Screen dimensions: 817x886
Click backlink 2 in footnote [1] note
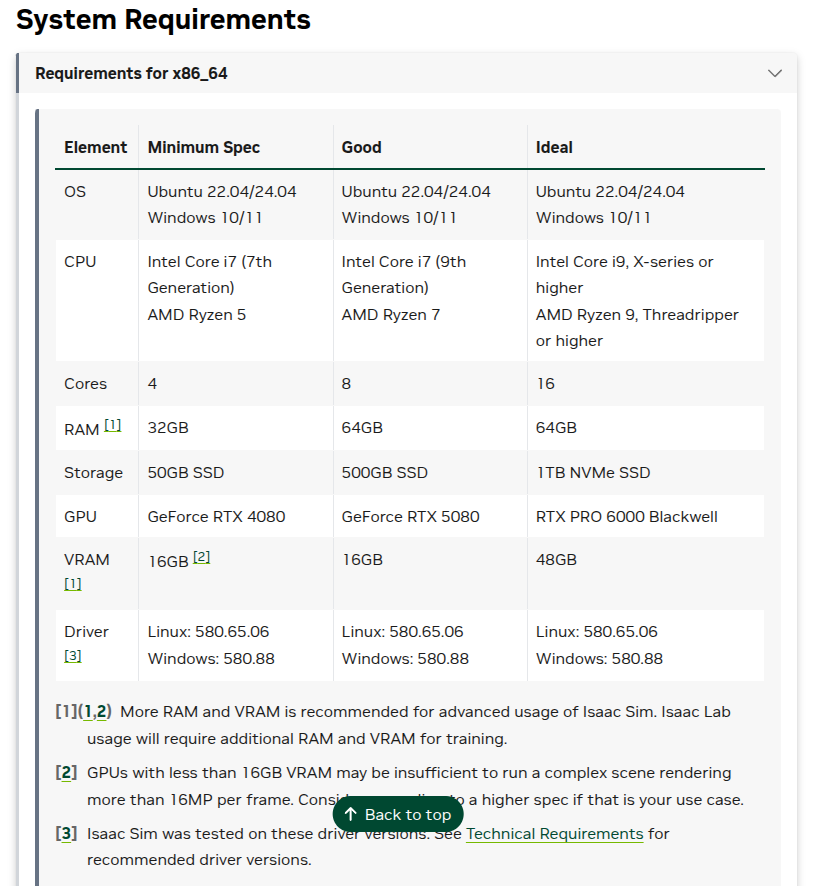click(102, 711)
